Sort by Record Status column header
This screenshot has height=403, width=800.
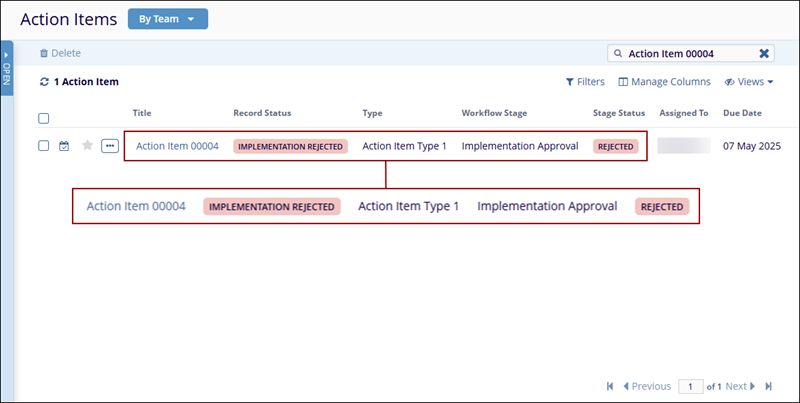point(262,113)
